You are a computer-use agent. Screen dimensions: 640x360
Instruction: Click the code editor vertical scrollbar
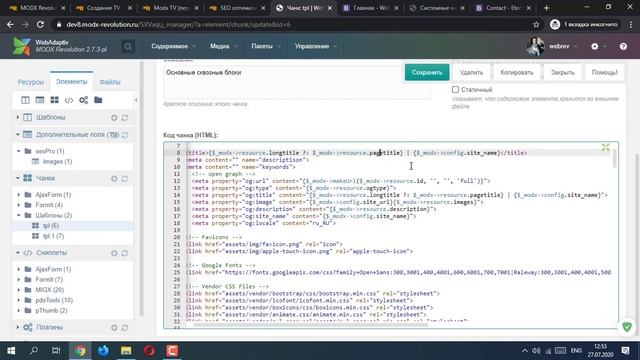614,158
